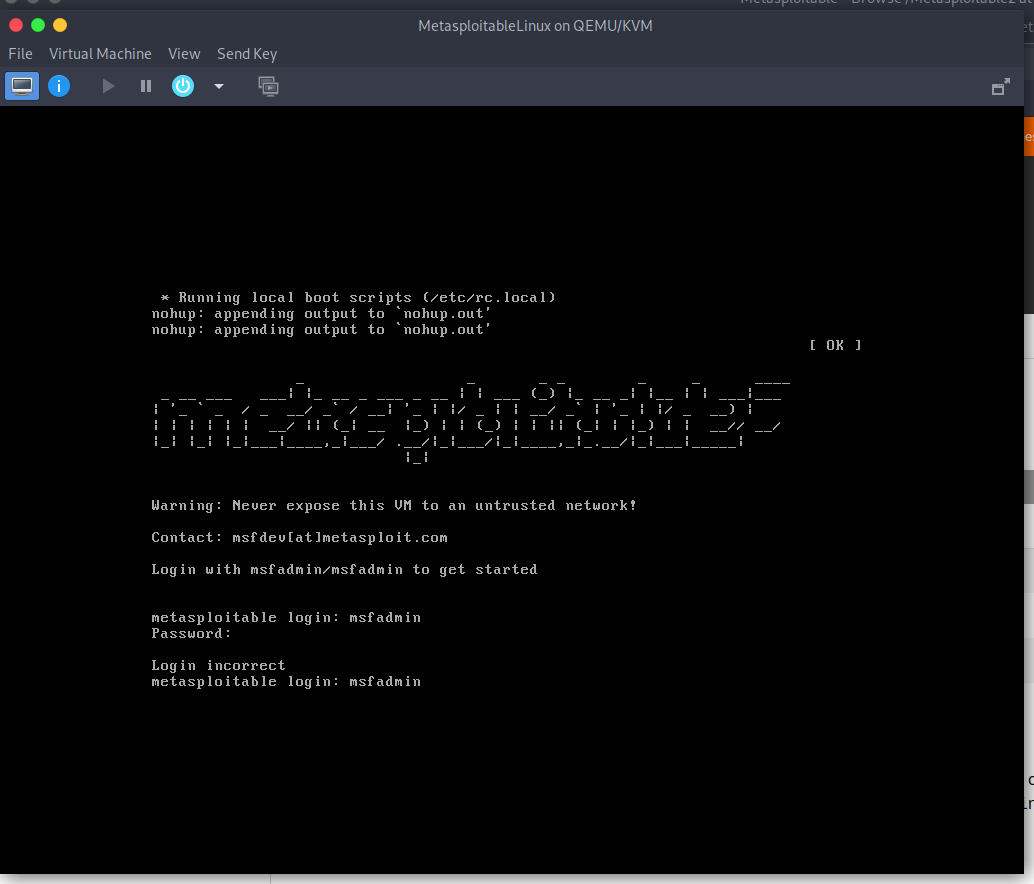Open the View menu
Screen dimensions: 1034x884
[184, 54]
